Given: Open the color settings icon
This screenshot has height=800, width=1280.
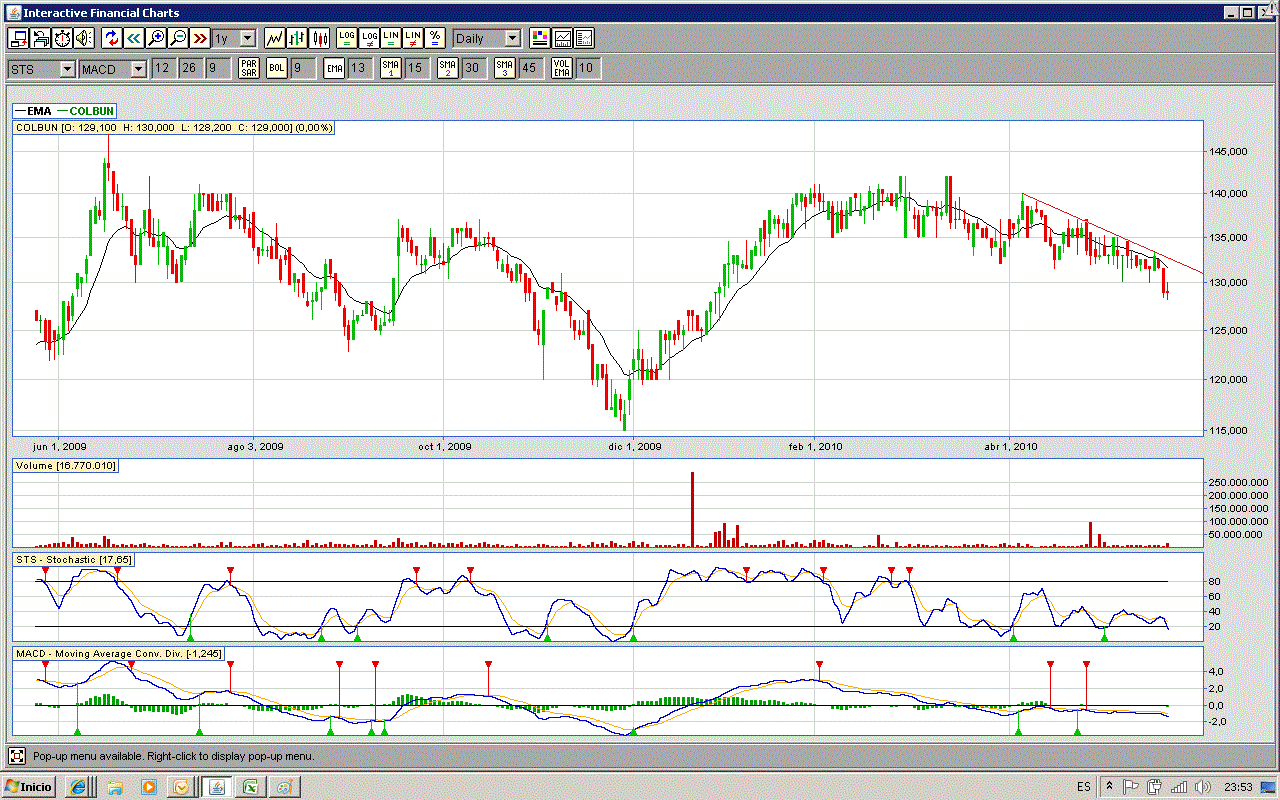Looking at the screenshot, I should coord(540,38).
